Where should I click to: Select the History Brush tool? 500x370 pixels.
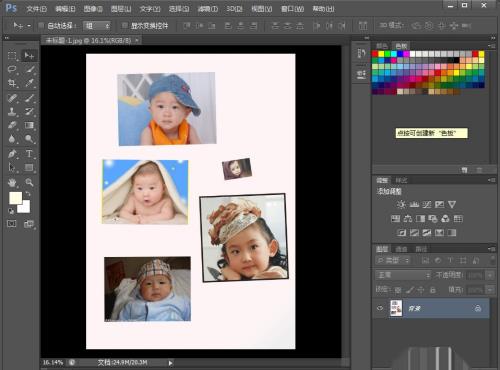(x=29, y=112)
